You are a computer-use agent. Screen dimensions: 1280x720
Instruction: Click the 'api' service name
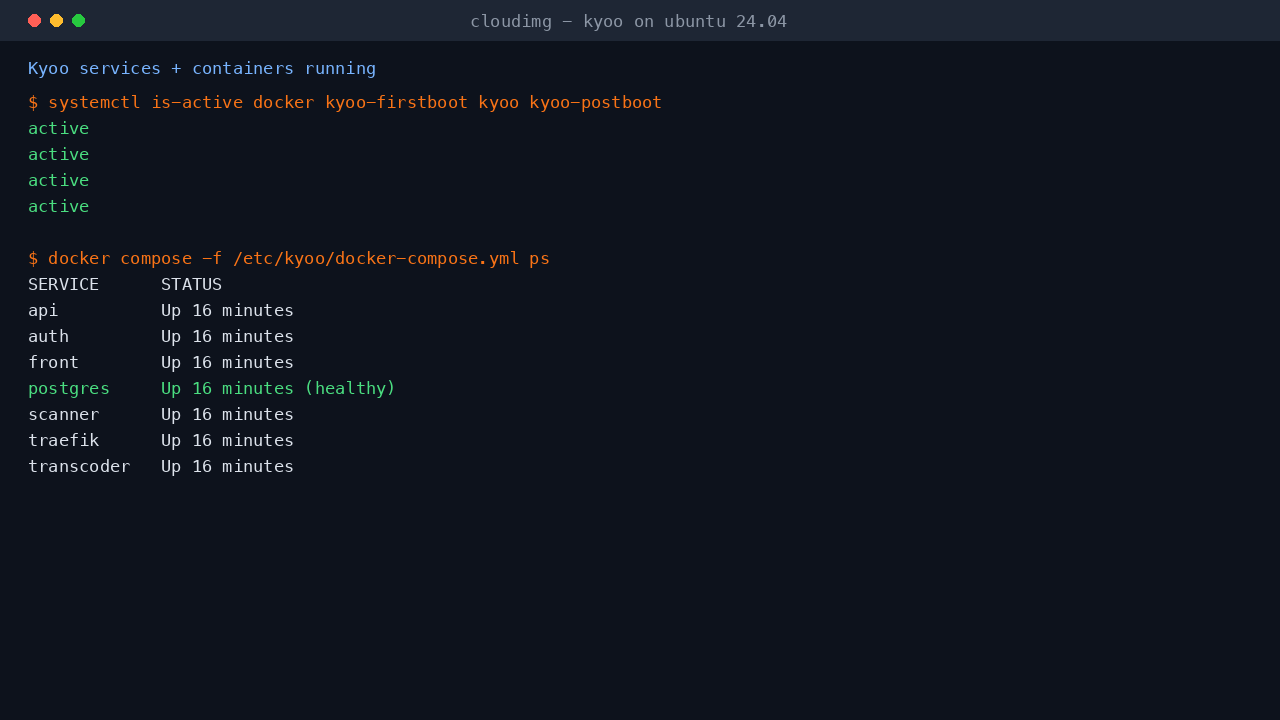click(43, 310)
